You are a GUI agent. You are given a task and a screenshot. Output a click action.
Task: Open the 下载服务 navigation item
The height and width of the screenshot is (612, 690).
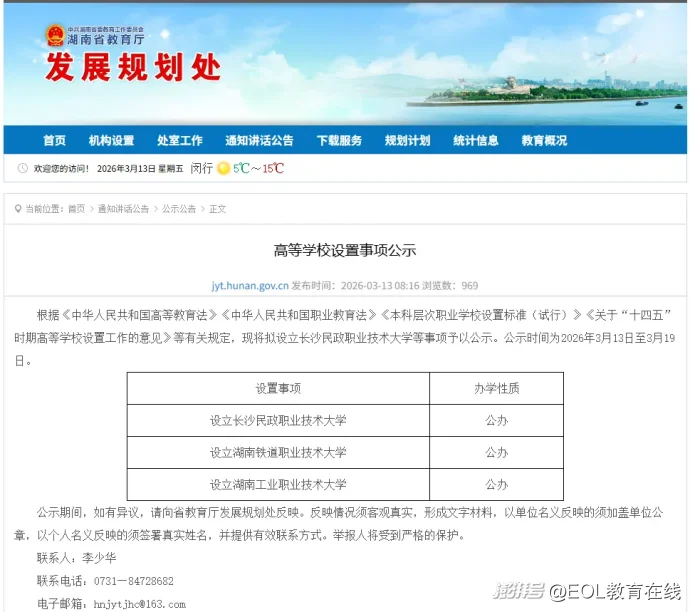(339, 141)
